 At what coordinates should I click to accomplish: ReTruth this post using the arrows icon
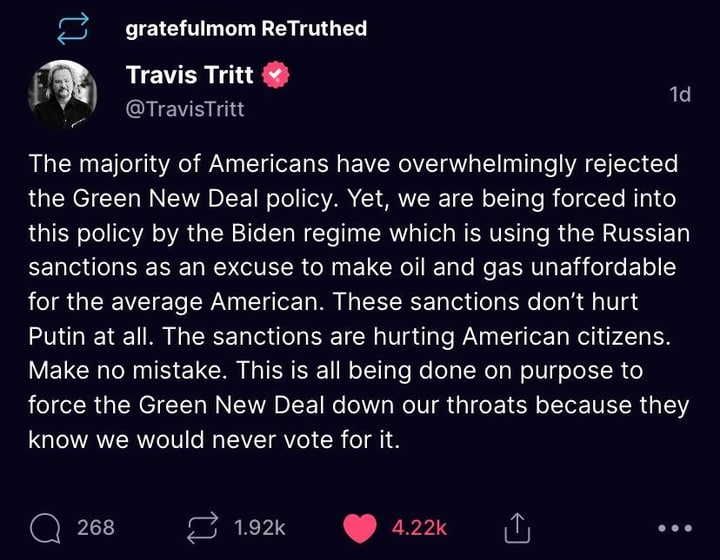(202, 526)
